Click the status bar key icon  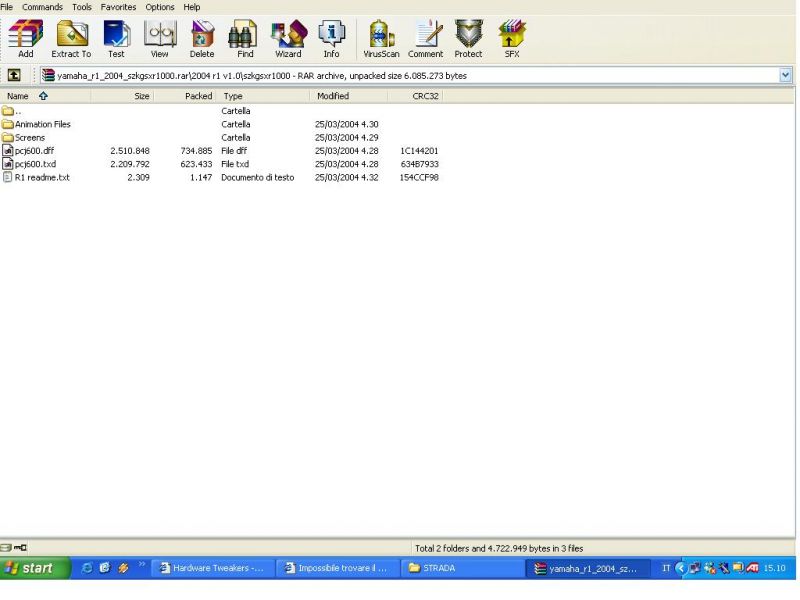[x=20, y=548]
